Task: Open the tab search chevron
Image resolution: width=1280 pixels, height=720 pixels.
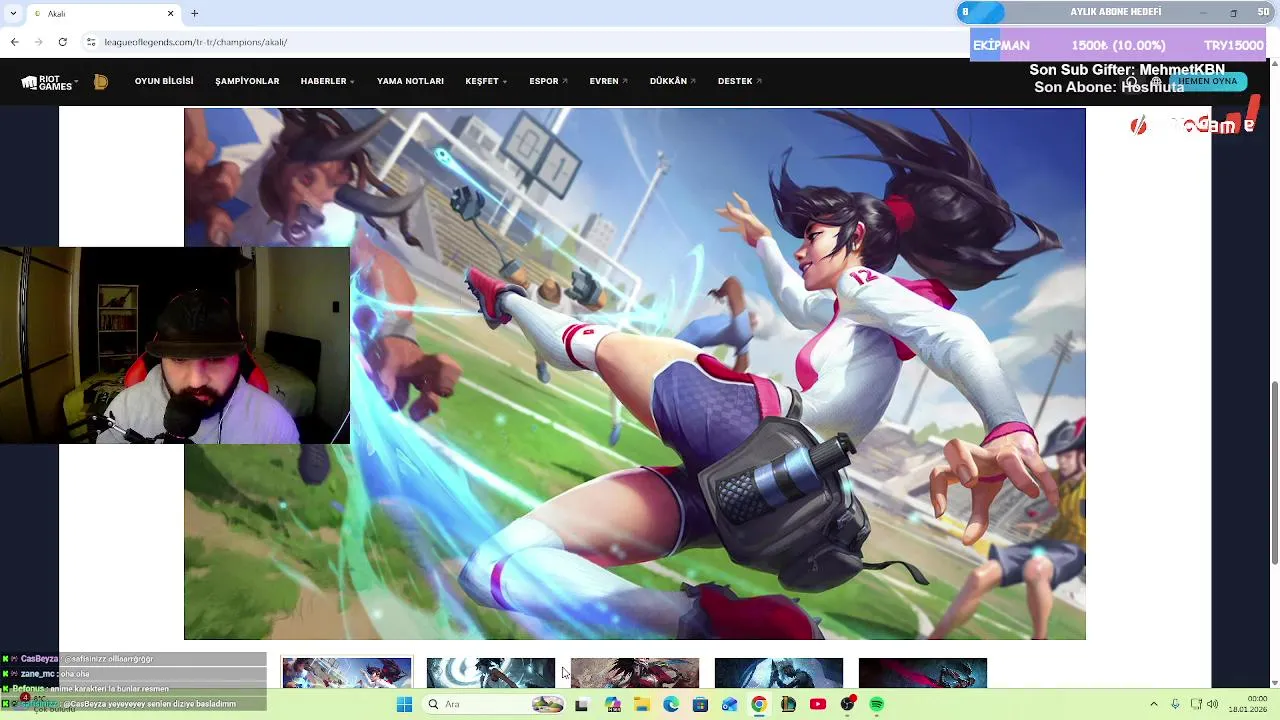Action: [x=12, y=13]
